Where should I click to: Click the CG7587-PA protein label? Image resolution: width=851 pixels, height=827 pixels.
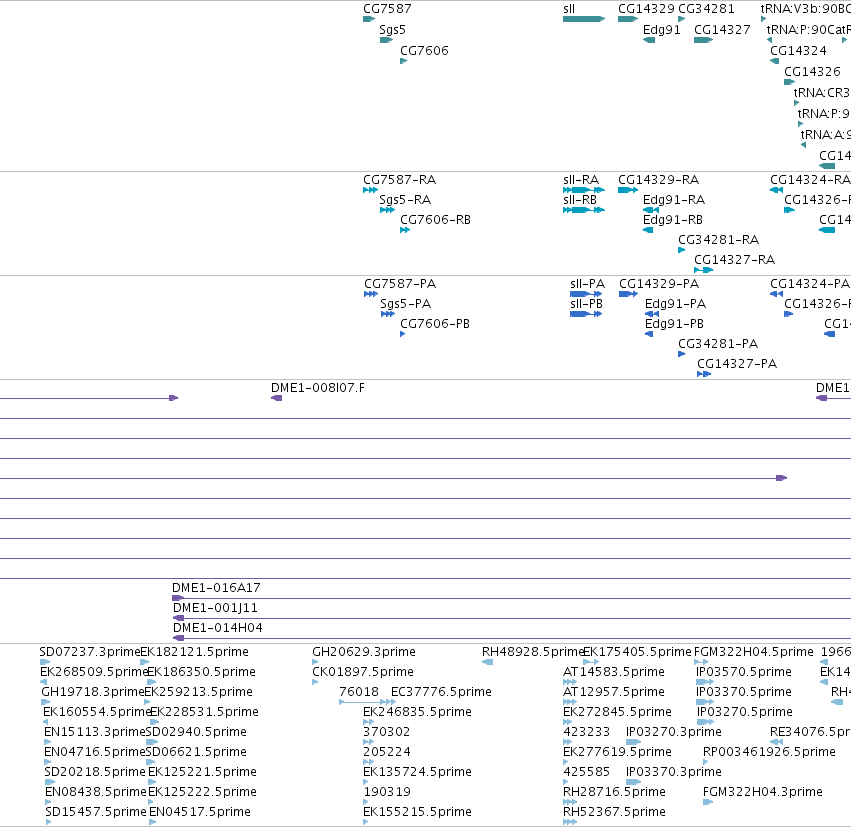400,284
